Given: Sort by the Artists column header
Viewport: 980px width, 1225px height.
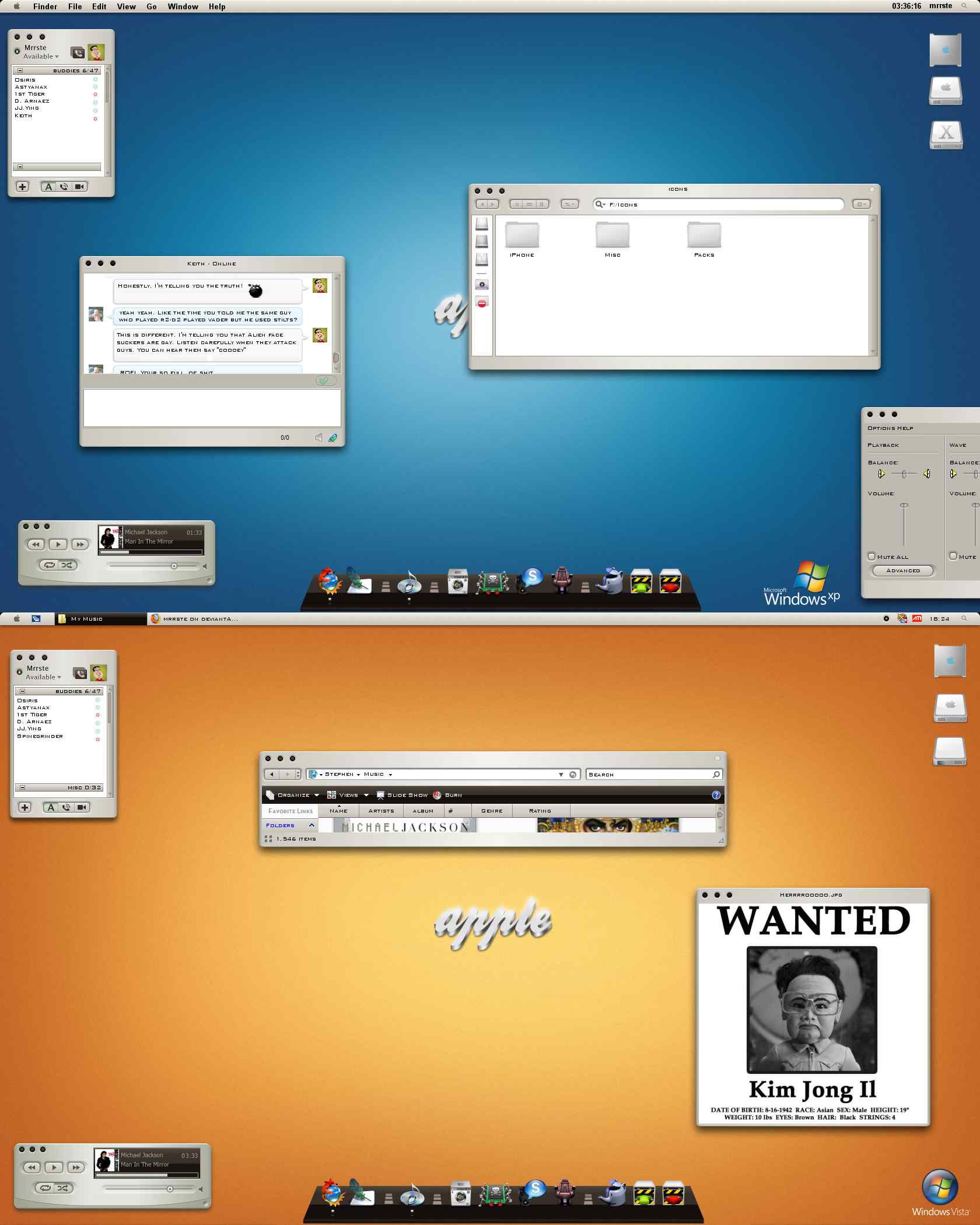Looking at the screenshot, I should click(381, 811).
